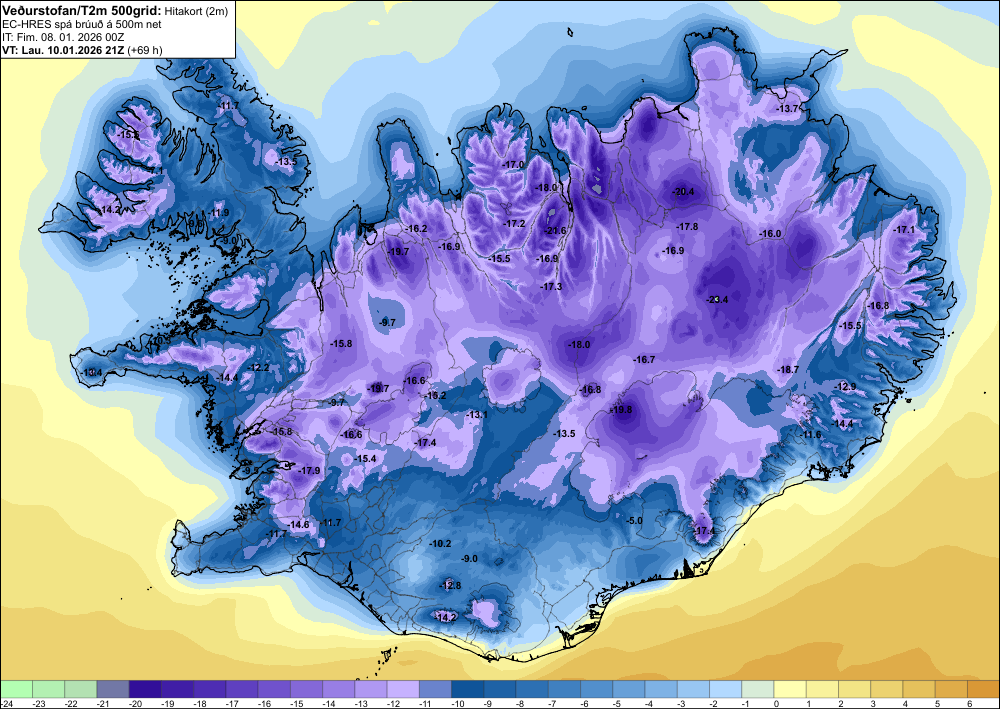
Task: Click the -13.4 label on the peninsula tip
Action: pos(92,372)
